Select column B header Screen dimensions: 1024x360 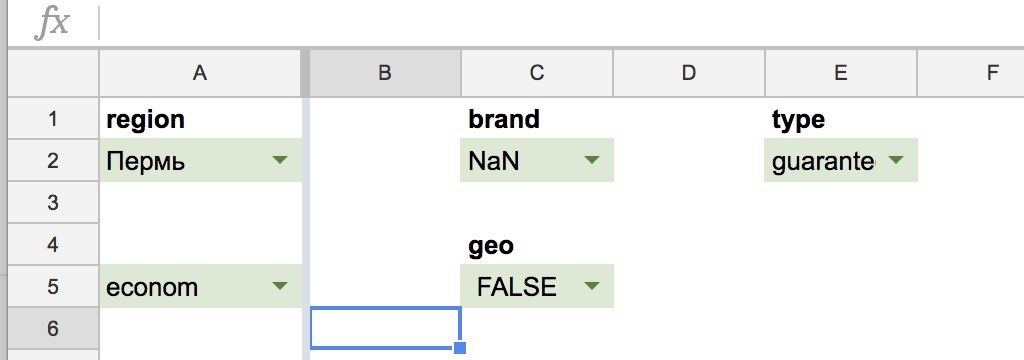[x=385, y=73]
